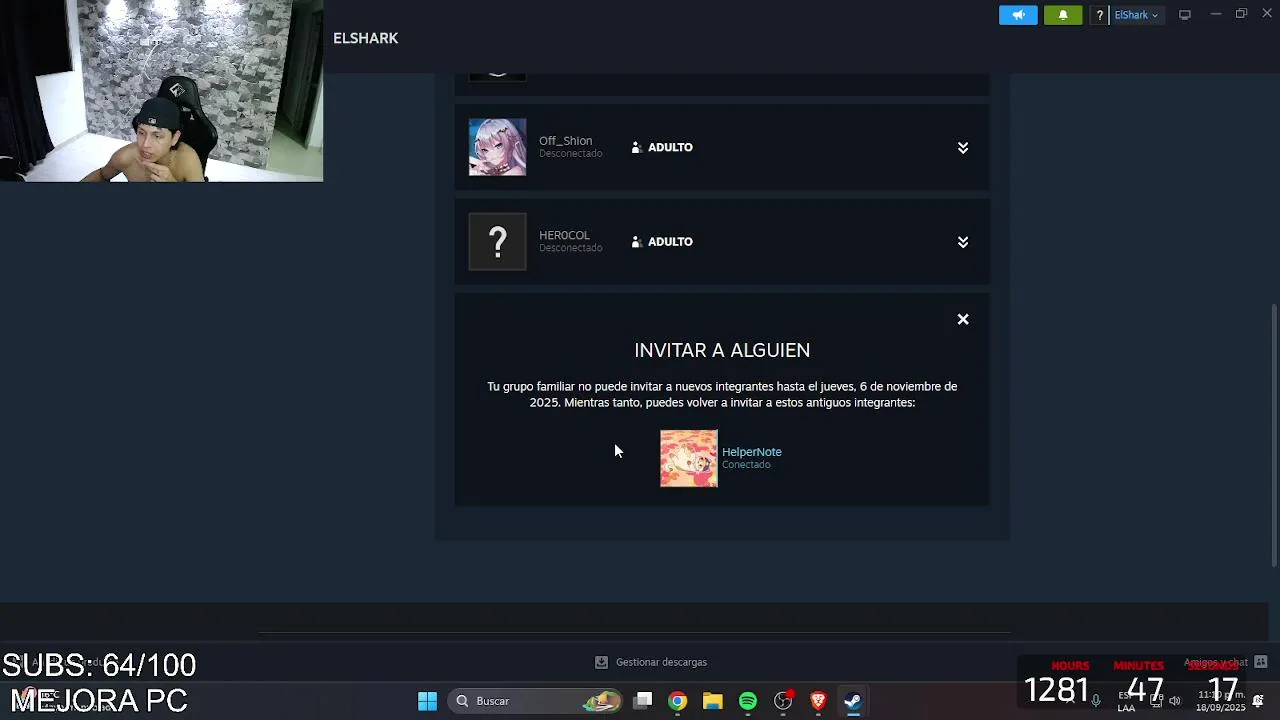Expand HEROCOL member details chevron
Image resolution: width=1280 pixels, height=720 pixels.
(963, 242)
